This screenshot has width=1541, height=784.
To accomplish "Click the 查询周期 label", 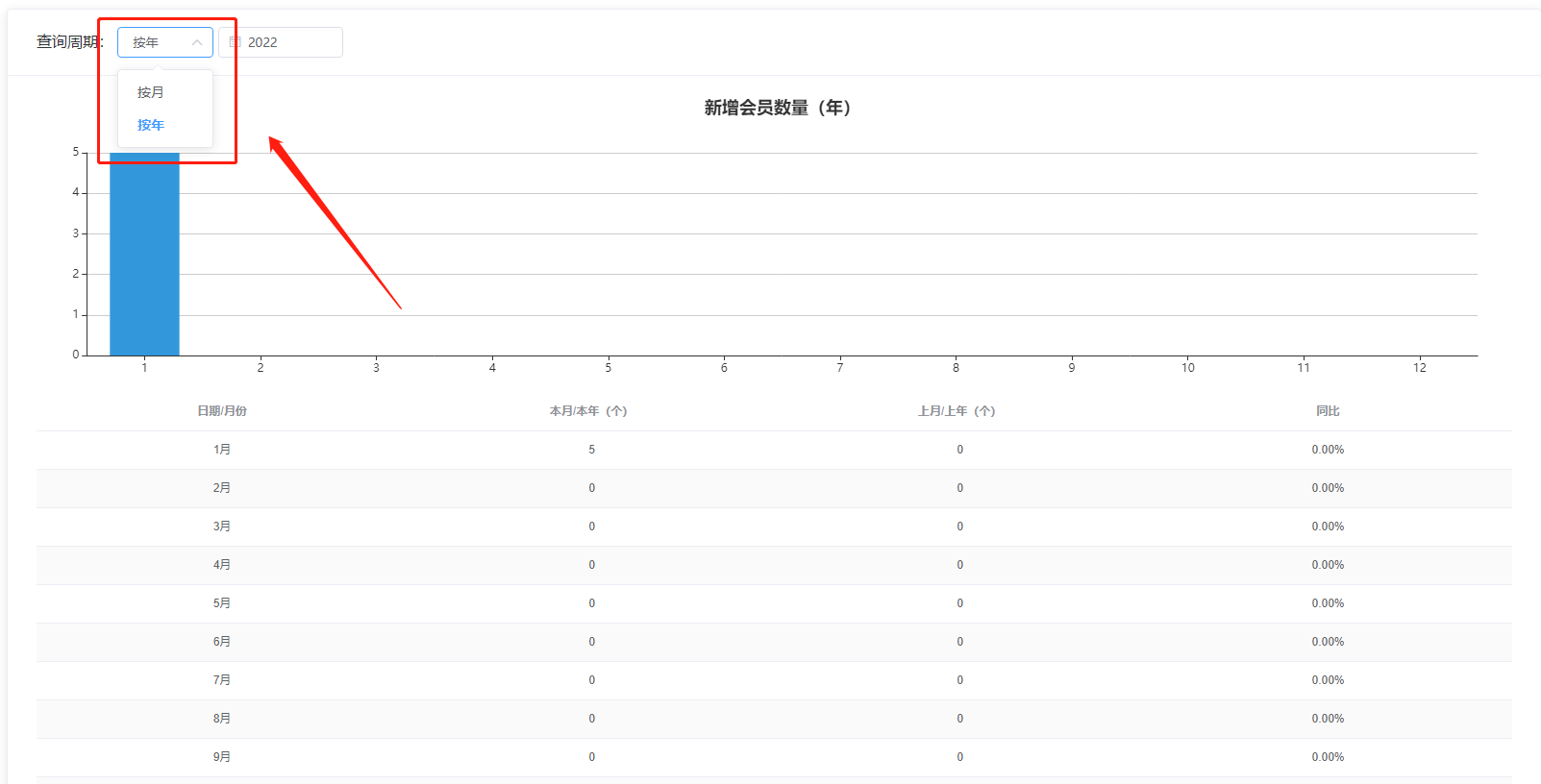I will 70,42.
